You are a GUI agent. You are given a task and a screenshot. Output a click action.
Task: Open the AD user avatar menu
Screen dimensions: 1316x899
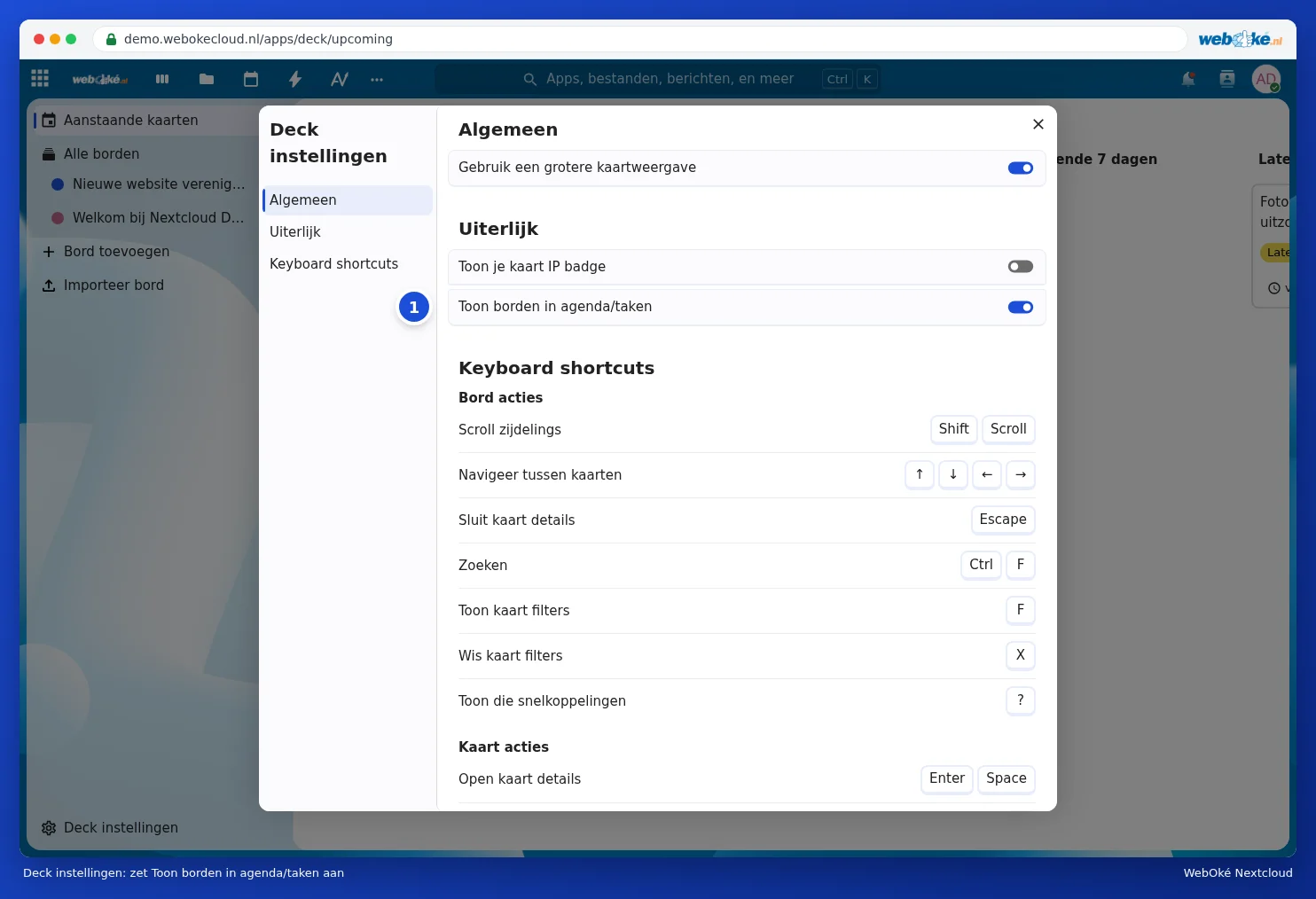(x=1266, y=79)
